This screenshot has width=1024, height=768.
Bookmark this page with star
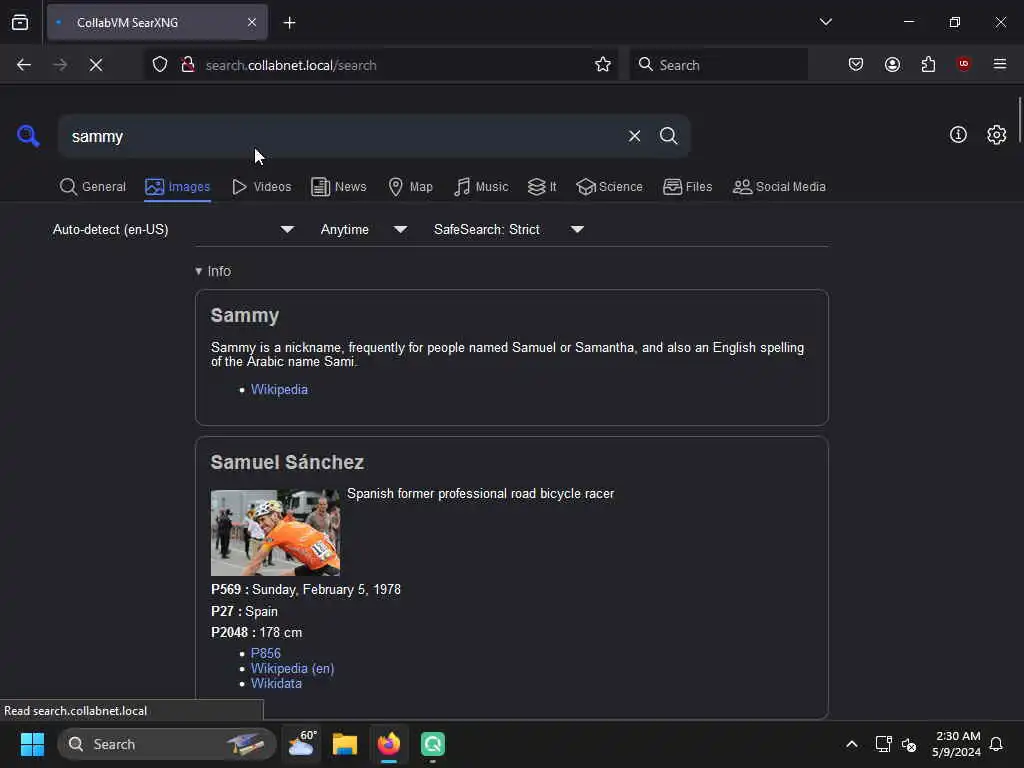[603, 65]
